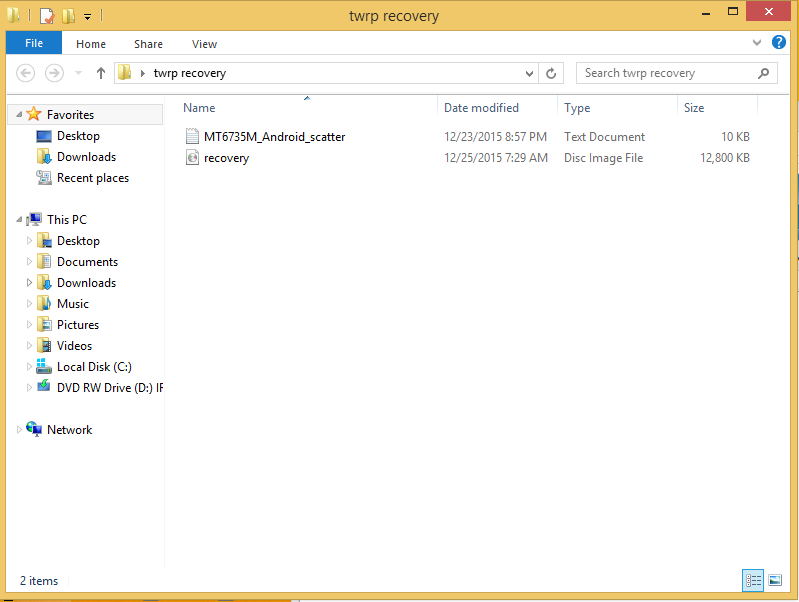Click twrp recovery in the address bar
This screenshot has width=799, height=602.
190,73
